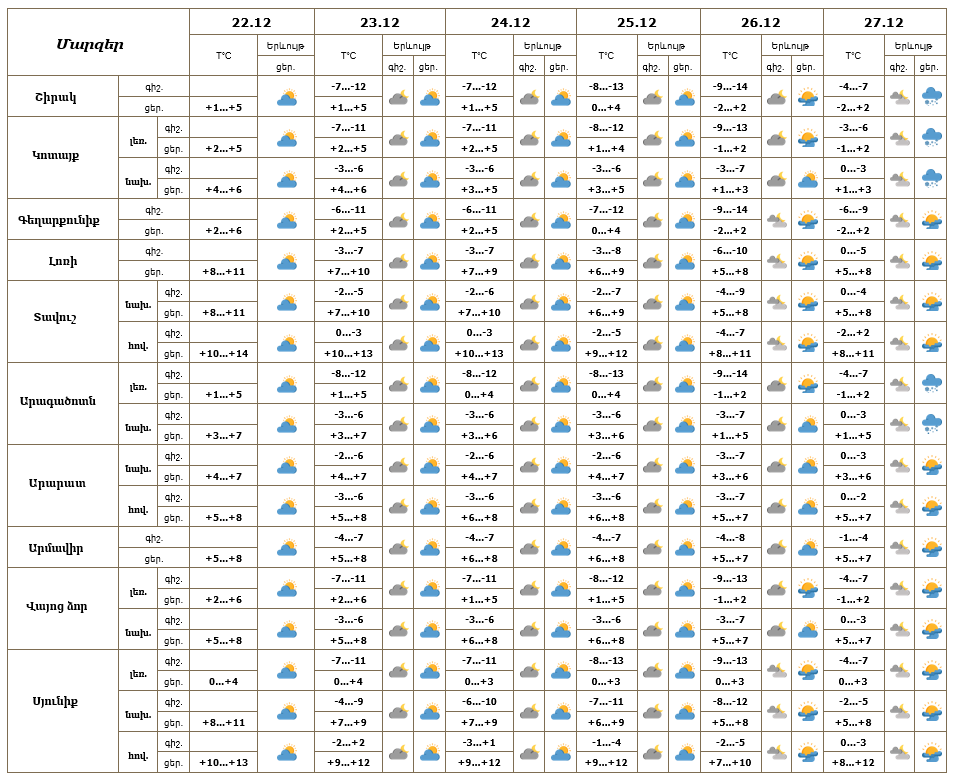Image resolution: width=957 pixels, height=781 pixels.
Task: Click the Երևույթ header under 23.12
Action: 414,45
